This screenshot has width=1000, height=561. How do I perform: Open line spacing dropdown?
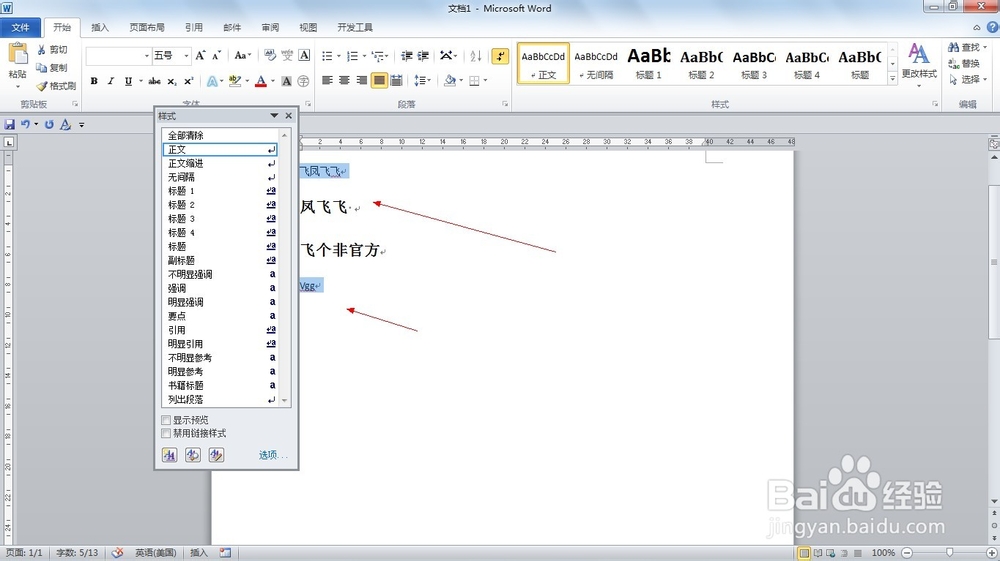(423, 80)
